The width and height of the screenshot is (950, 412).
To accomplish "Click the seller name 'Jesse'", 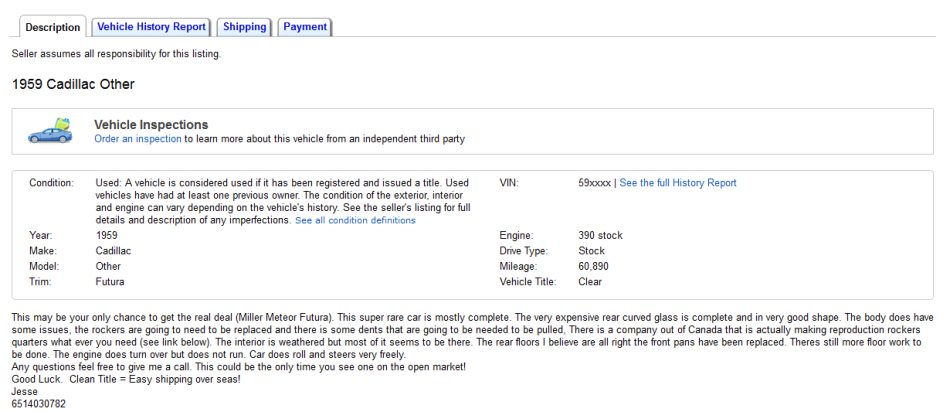I will coord(25,391).
